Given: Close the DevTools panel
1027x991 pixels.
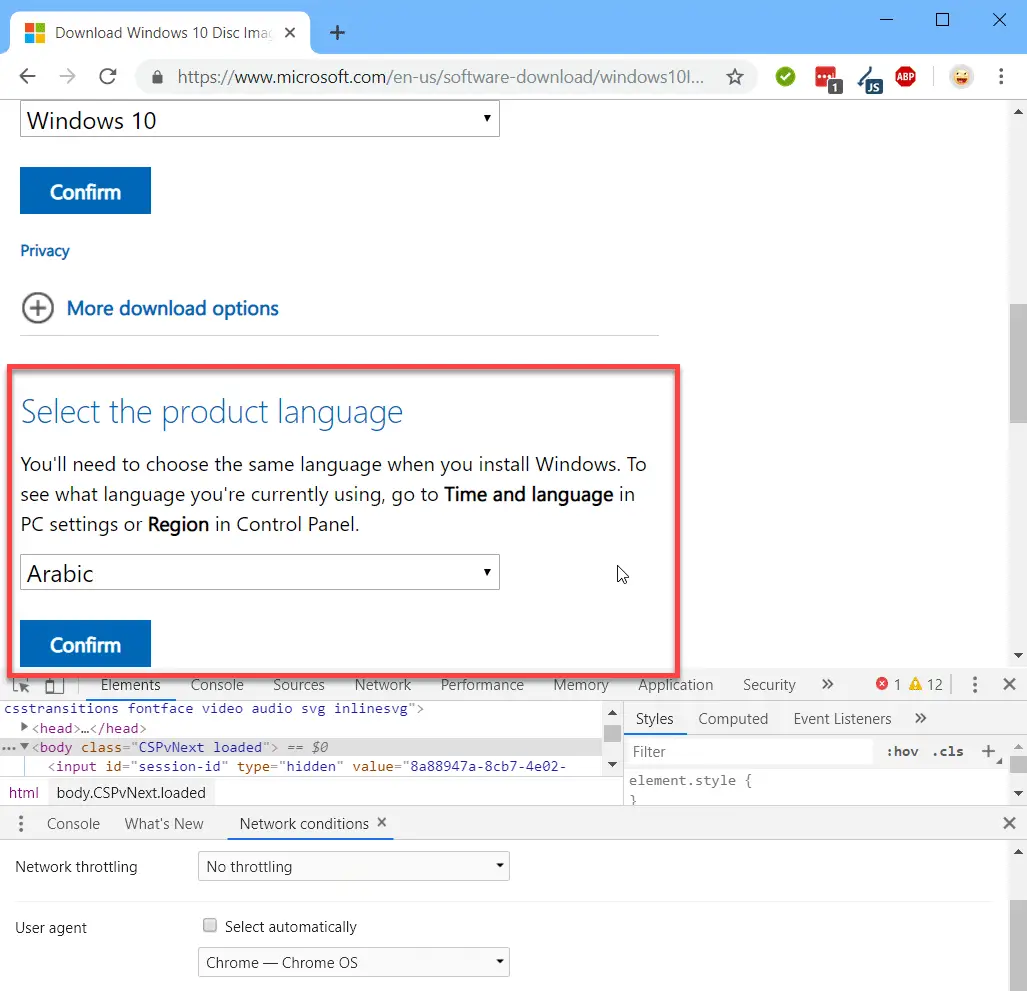Looking at the screenshot, I should pos(1009,684).
